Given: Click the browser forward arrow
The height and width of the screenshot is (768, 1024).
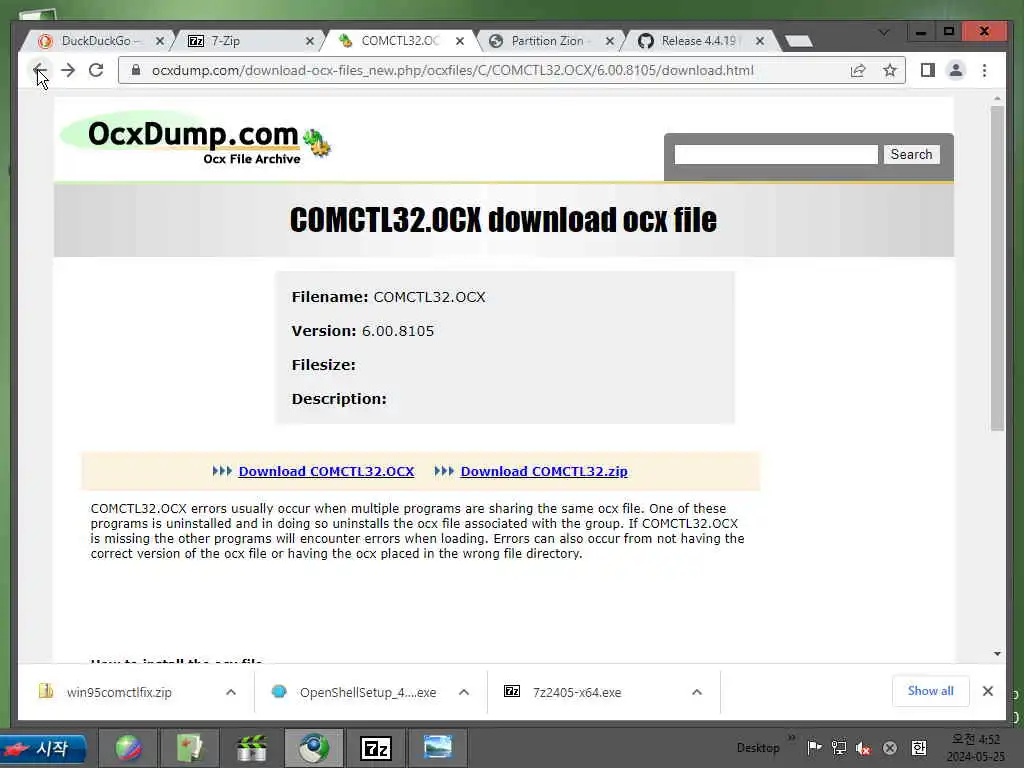Looking at the screenshot, I should point(68,70).
